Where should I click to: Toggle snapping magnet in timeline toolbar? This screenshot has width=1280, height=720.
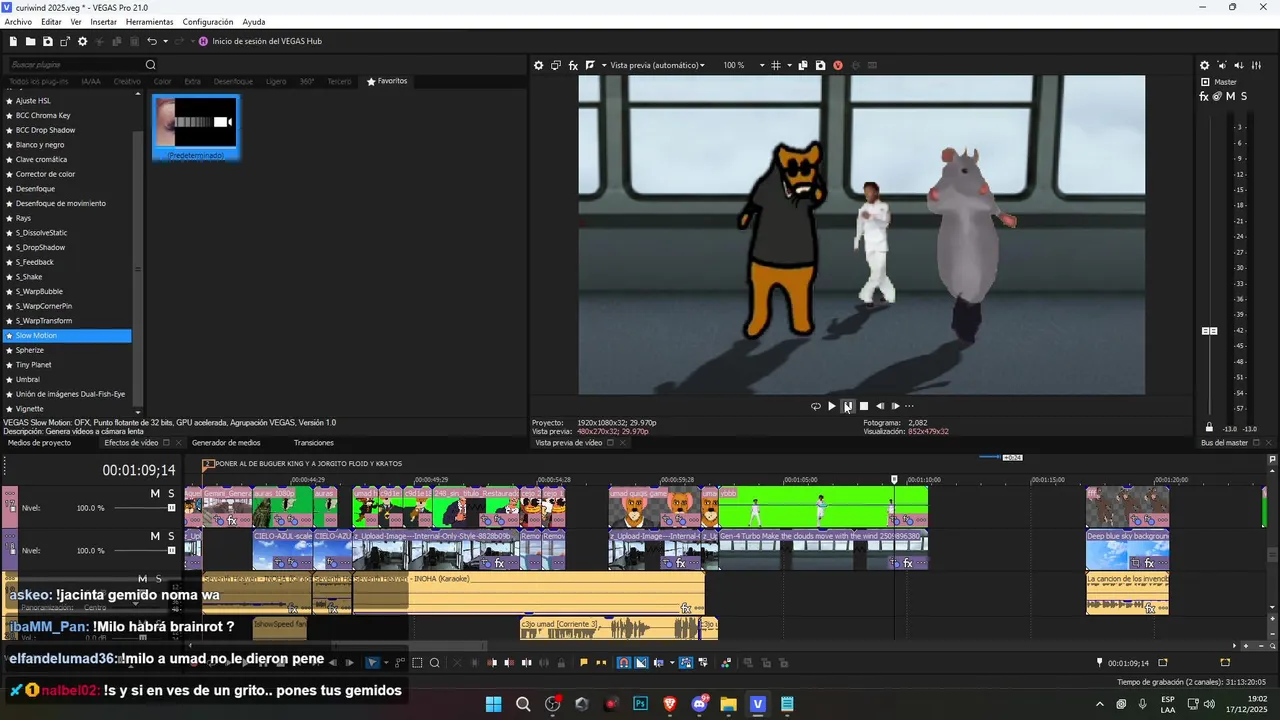[x=623, y=662]
